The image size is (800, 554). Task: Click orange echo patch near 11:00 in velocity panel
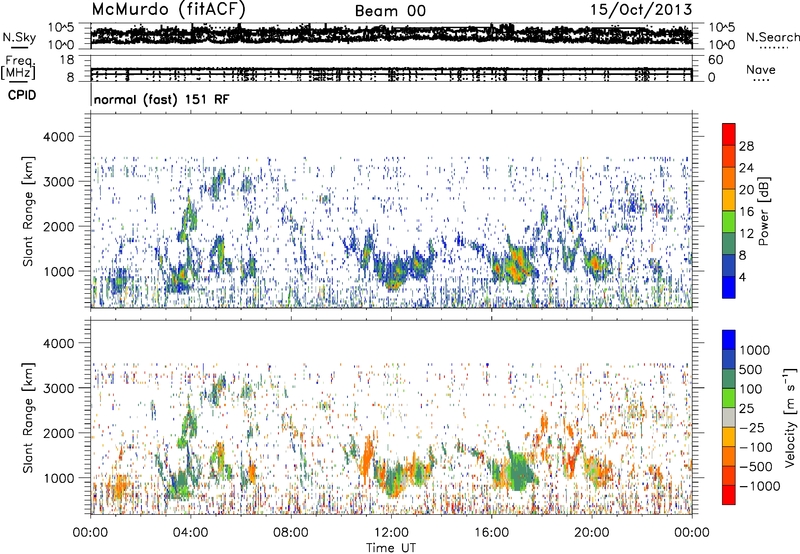(366, 457)
